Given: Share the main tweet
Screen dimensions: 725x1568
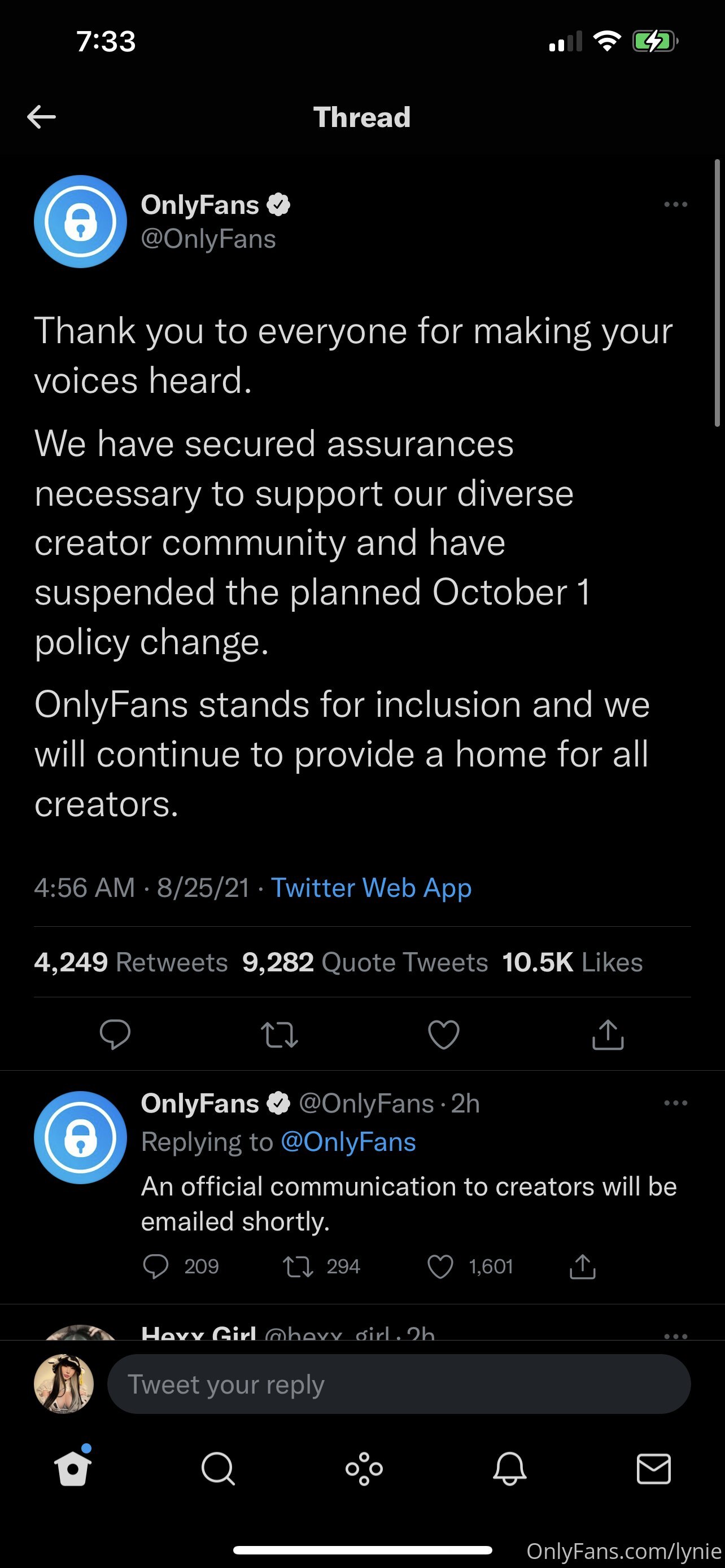Looking at the screenshot, I should coord(608,1034).
